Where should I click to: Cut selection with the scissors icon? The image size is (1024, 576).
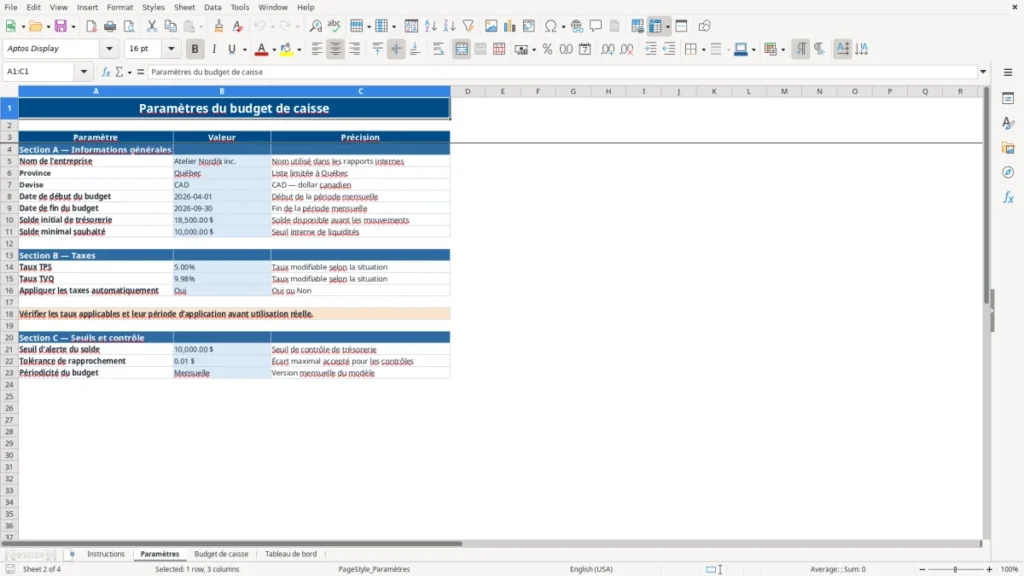pos(152,26)
